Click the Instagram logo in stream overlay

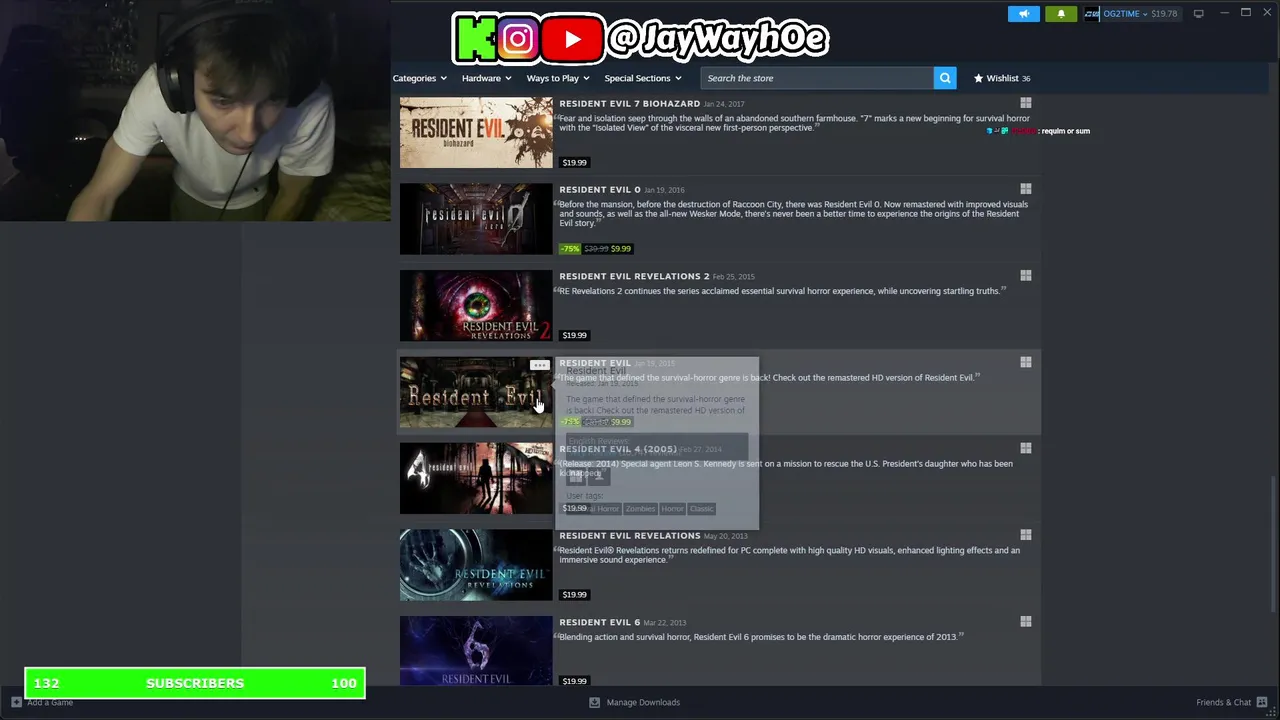(517, 39)
